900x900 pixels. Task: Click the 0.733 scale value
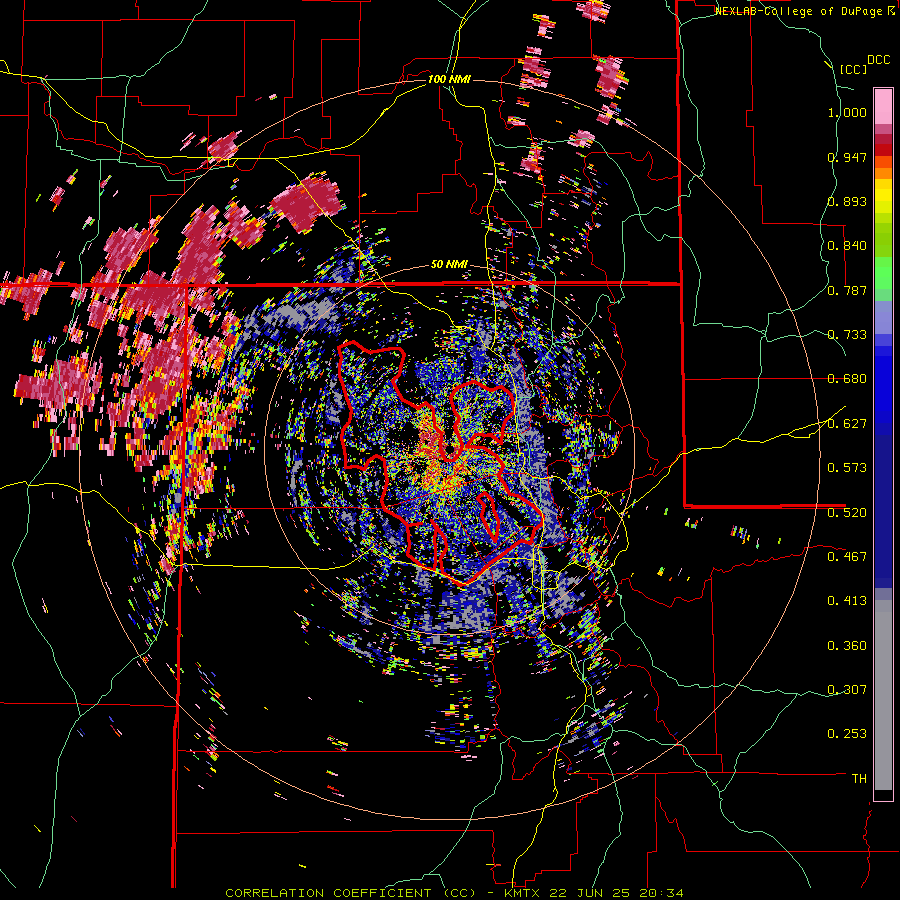pyautogui.click(x=847, y=335)
